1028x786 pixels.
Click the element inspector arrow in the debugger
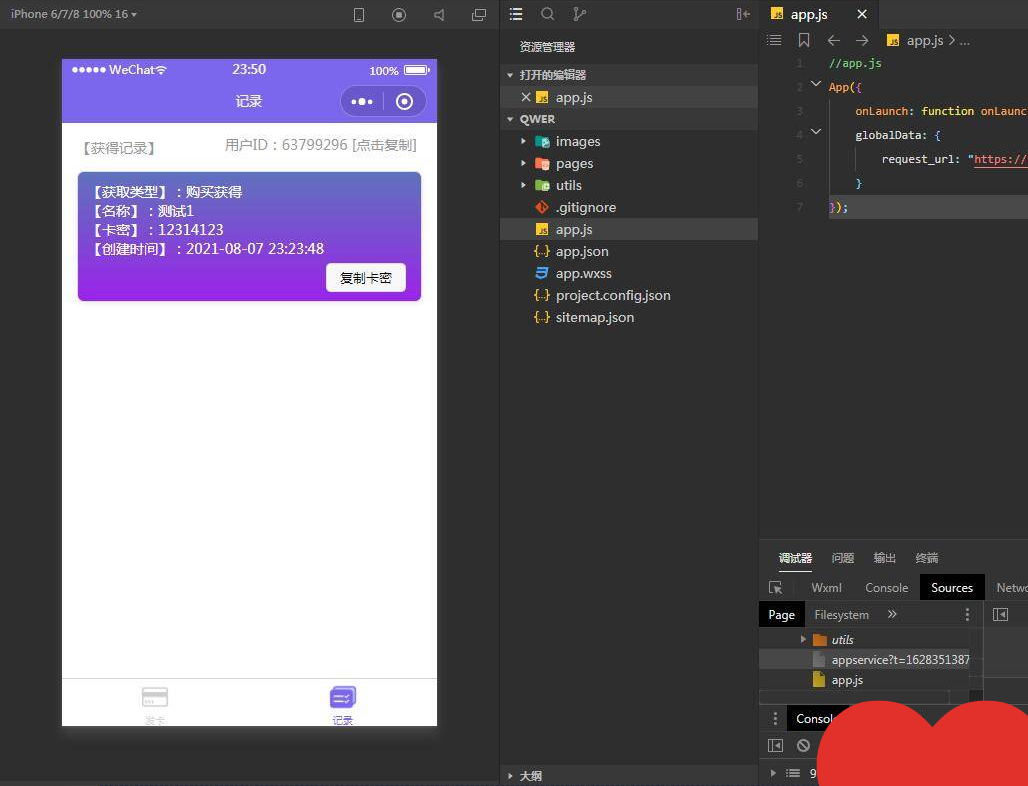[x=776, y=587]
